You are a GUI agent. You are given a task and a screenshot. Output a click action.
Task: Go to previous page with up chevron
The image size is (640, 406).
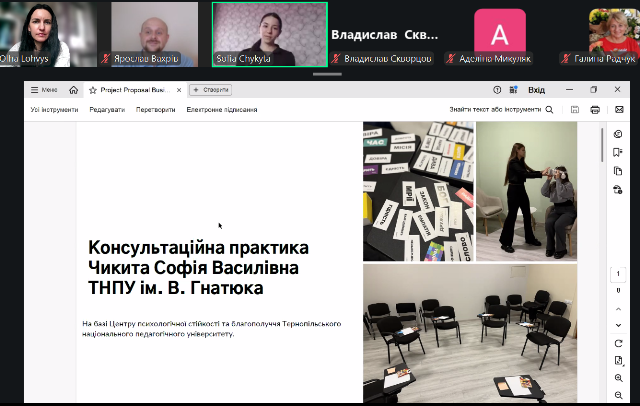[x=618, y=309]
